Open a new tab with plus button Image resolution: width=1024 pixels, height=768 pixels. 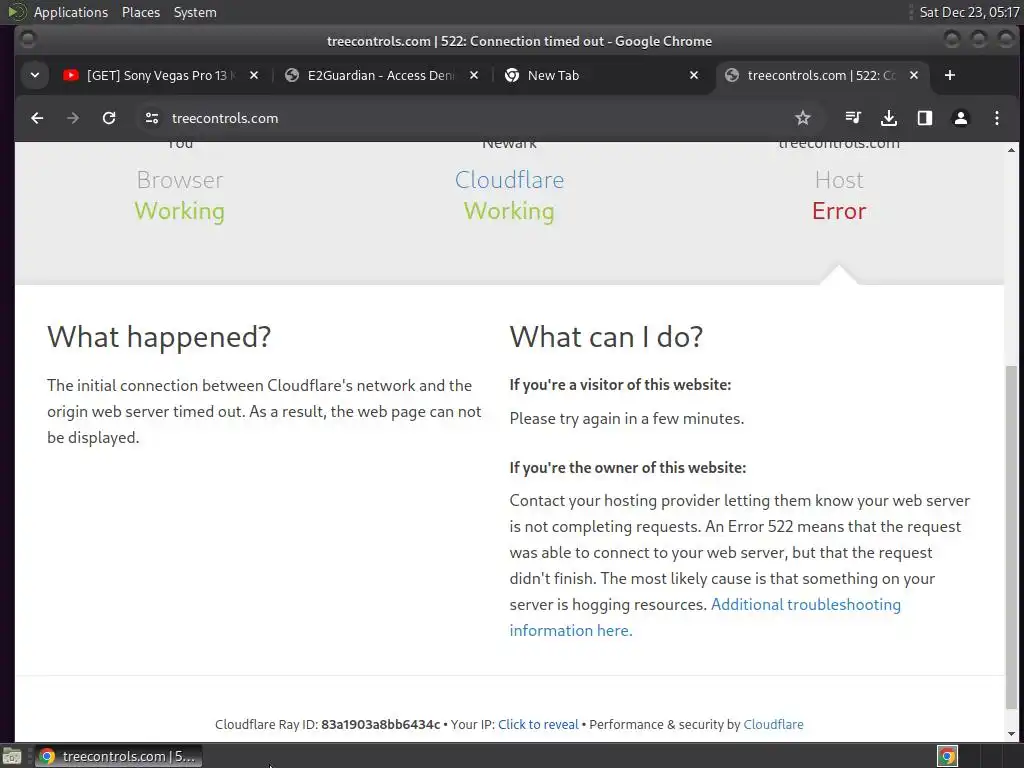950,75
